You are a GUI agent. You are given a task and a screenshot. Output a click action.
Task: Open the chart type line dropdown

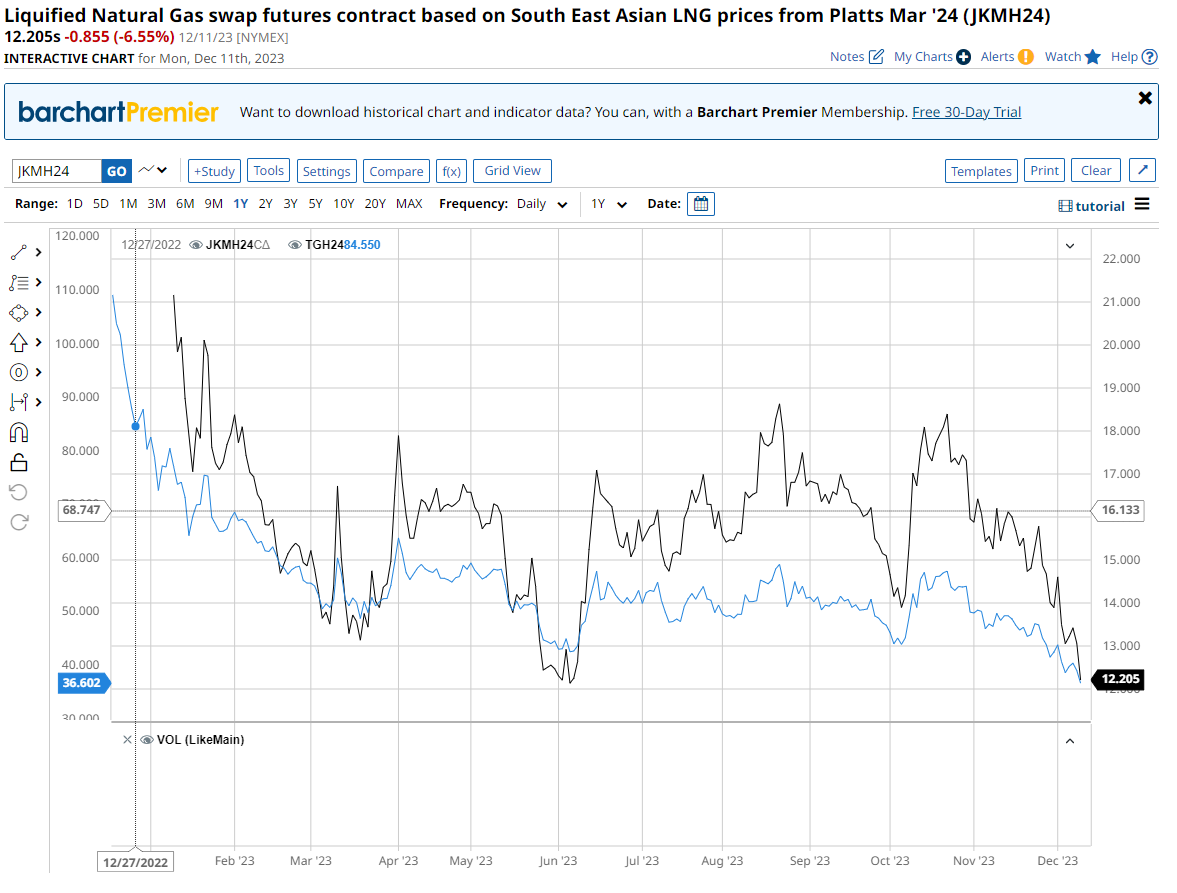(153, 171)
